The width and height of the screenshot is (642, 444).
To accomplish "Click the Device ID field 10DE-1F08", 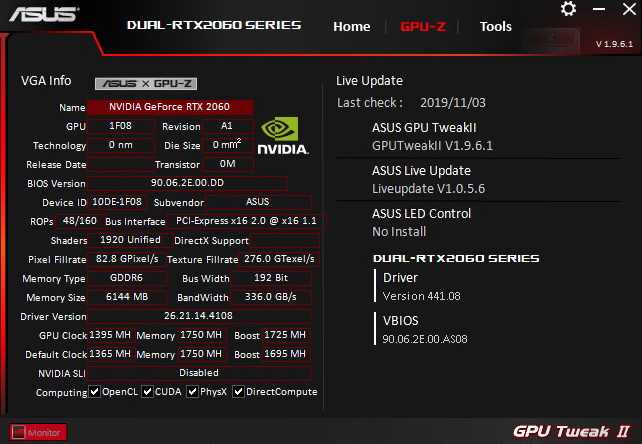I will (117, 202).
